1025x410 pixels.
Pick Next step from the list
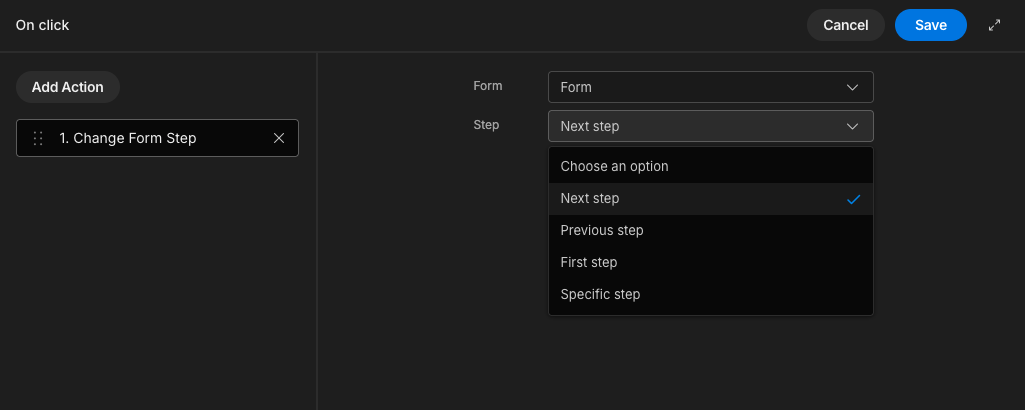(x=711, y=198)
